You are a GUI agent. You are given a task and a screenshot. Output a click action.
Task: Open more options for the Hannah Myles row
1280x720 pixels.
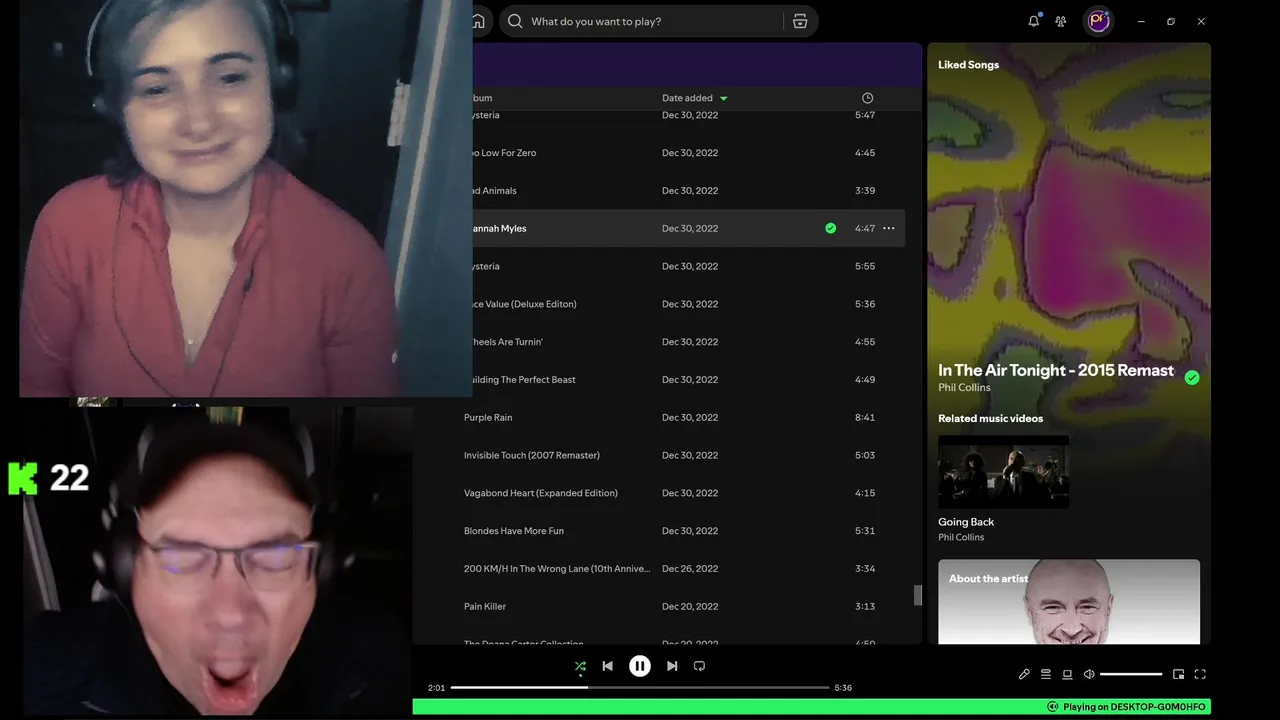pos(888,228)
